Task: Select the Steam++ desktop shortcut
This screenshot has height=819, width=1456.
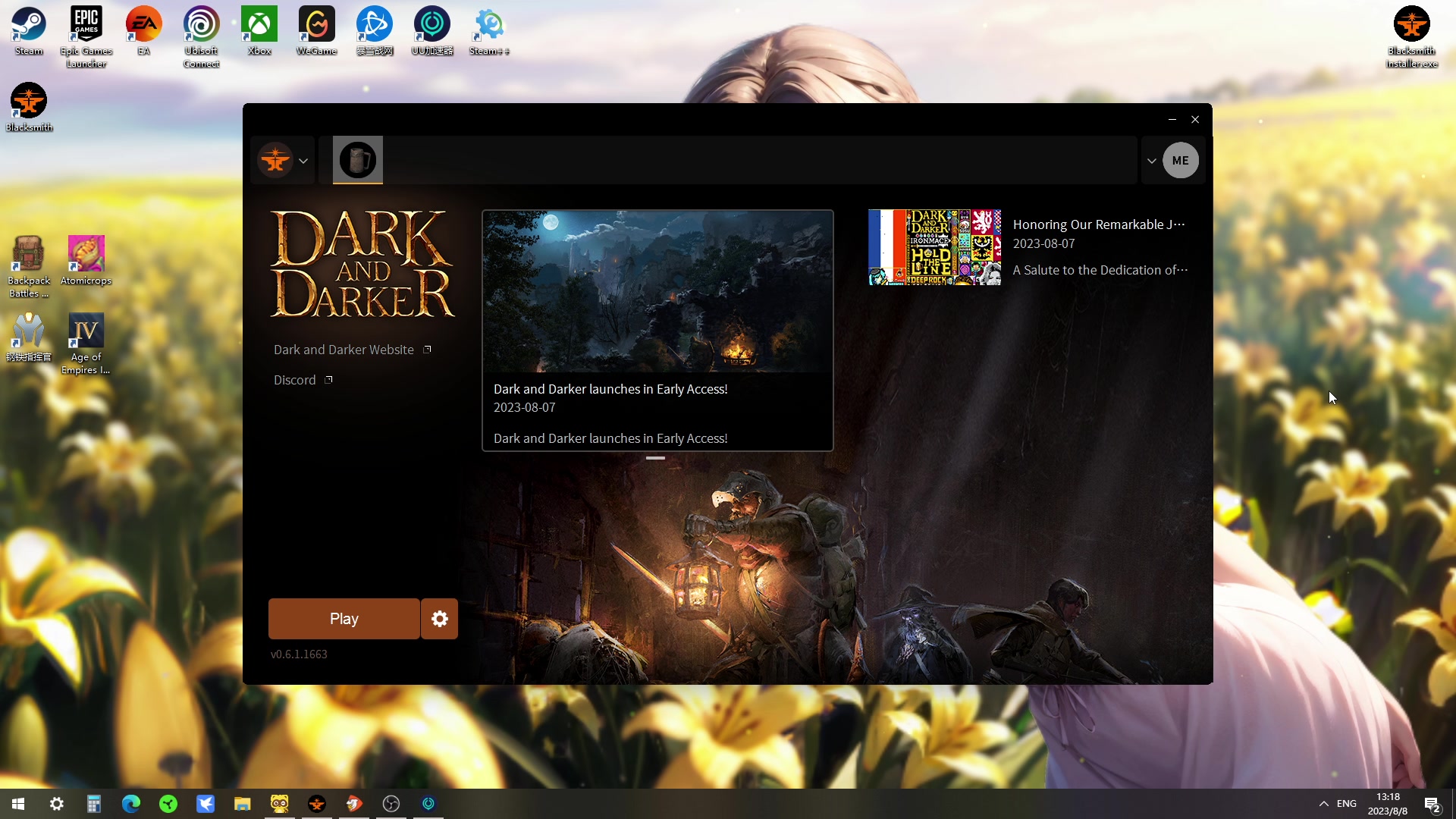Action: (x=490, y=31)
